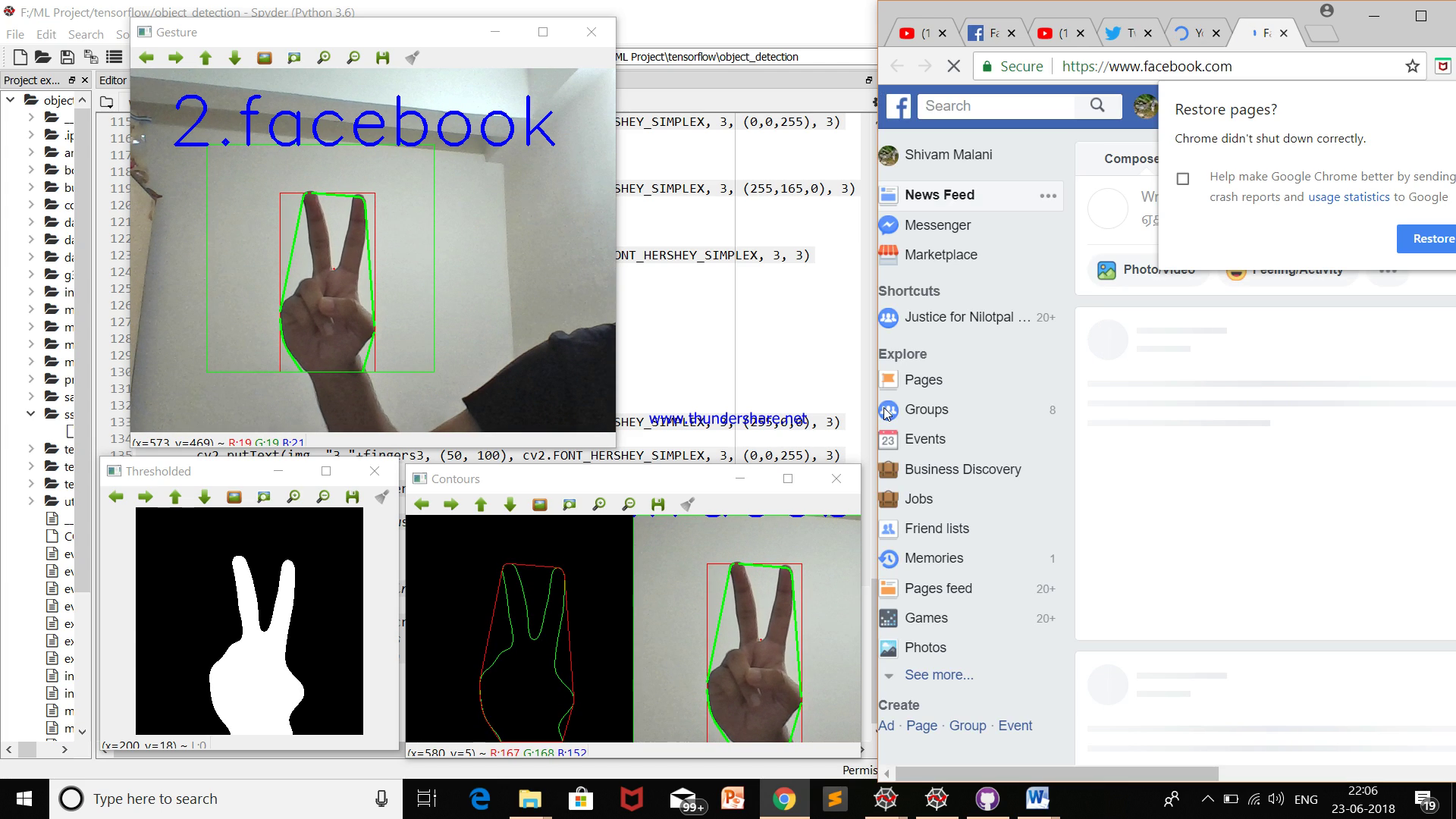
Task: Open the Search menu in Spyder
Action: coord(86,35)
